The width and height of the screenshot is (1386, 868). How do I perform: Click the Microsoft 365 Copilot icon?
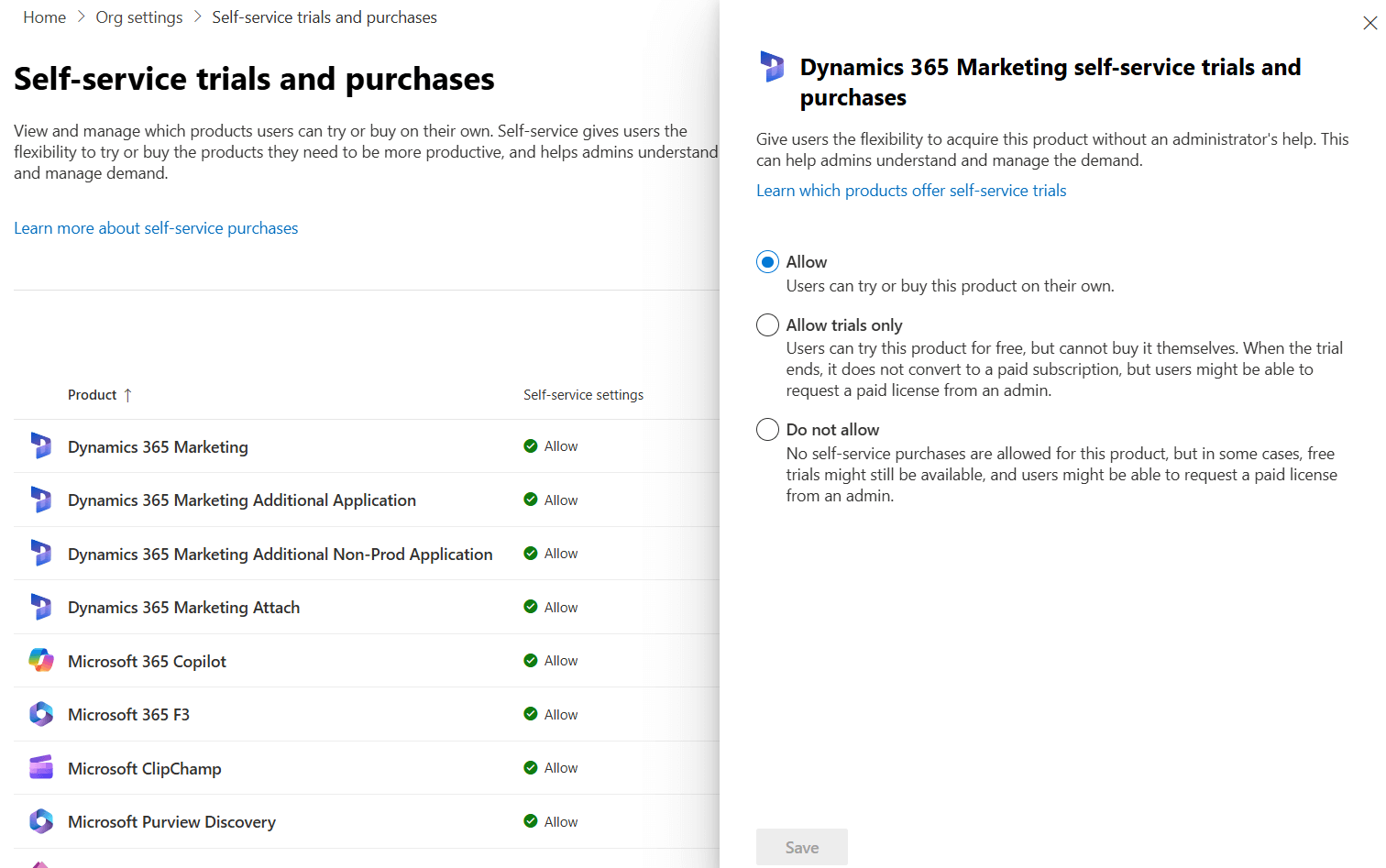(x=41, y=660)
